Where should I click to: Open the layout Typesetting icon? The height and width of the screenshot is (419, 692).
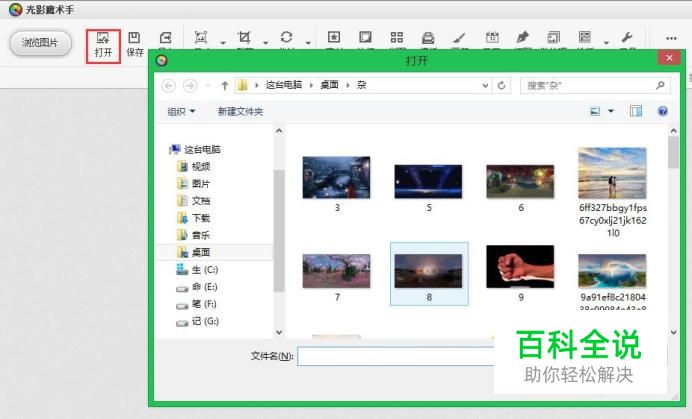[x=585, y=38]
